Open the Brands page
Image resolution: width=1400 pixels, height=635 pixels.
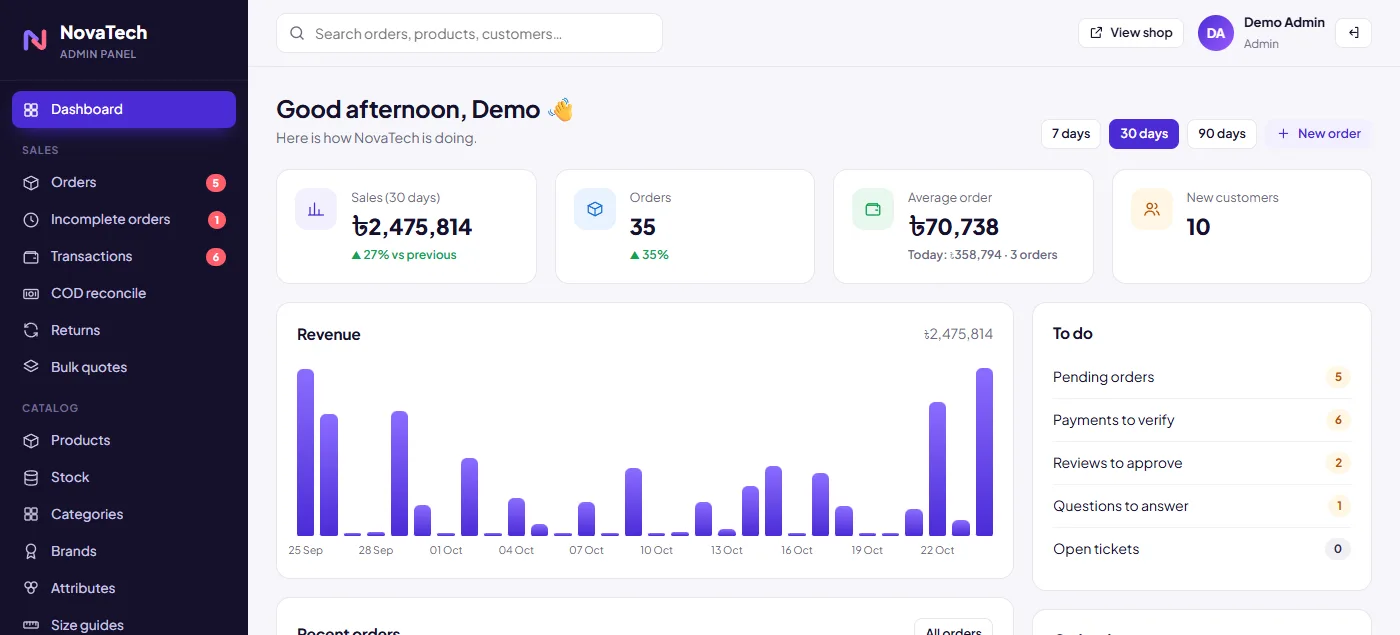pos(124,552)
